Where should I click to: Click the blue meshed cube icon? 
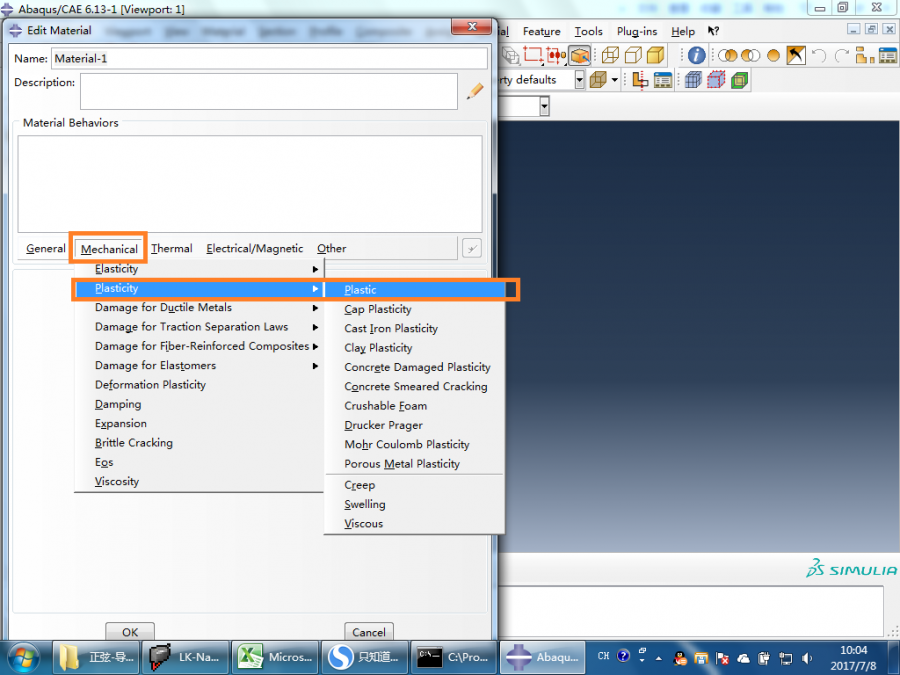click(693, 80)
